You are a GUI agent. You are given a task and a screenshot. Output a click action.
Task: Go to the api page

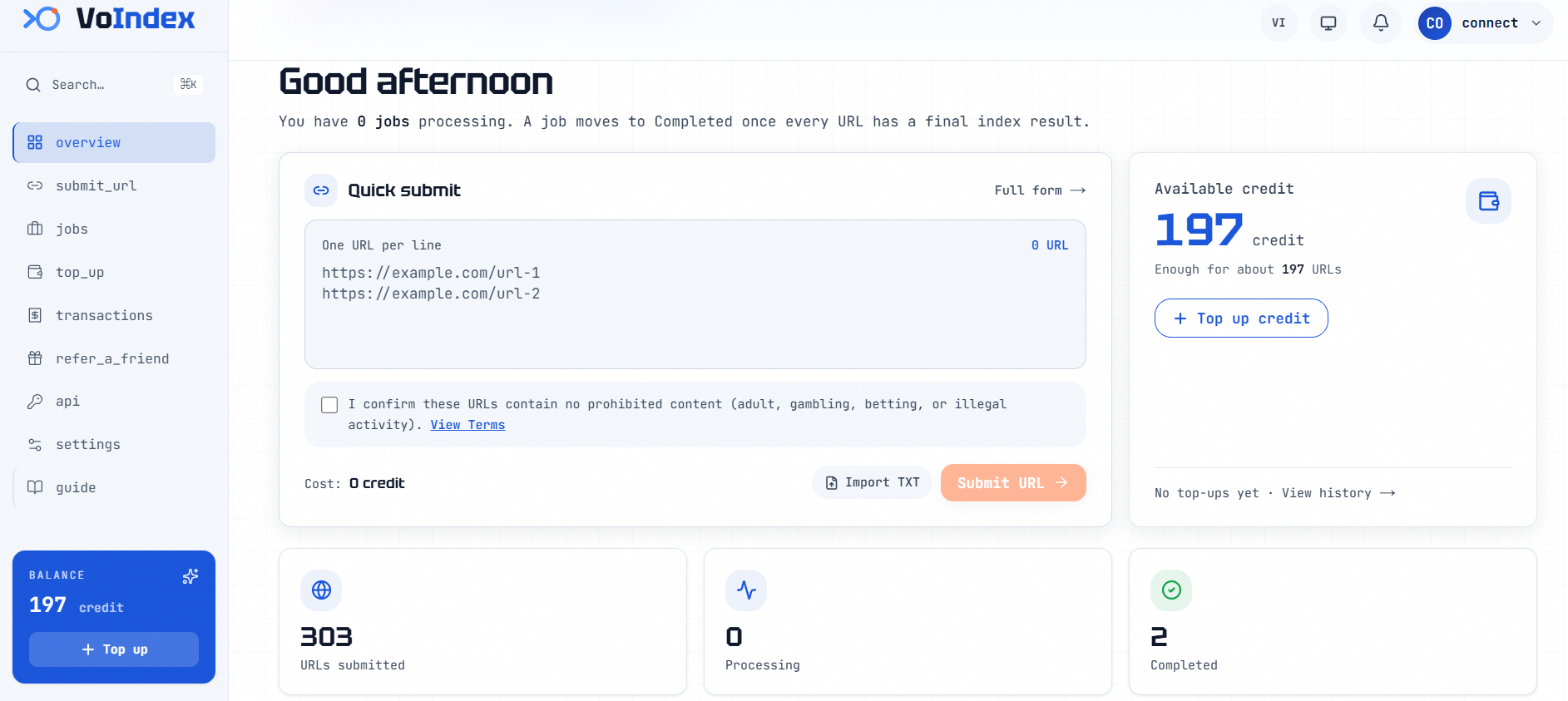pyautogui.click(x=114, y=402)
